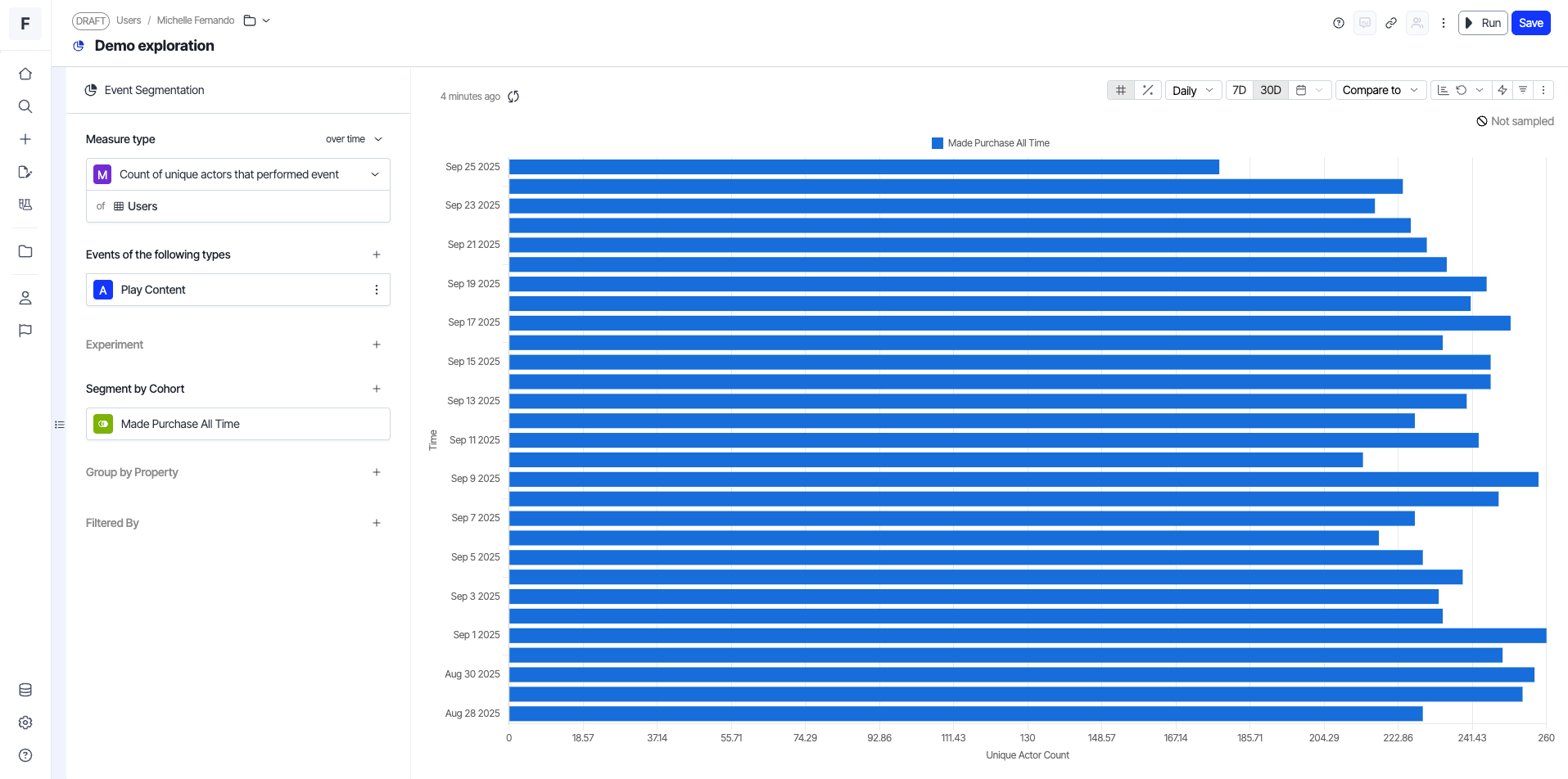
Task: Switch to percentage display mode
Action: pyautogui.click(x=1148, y=90)
